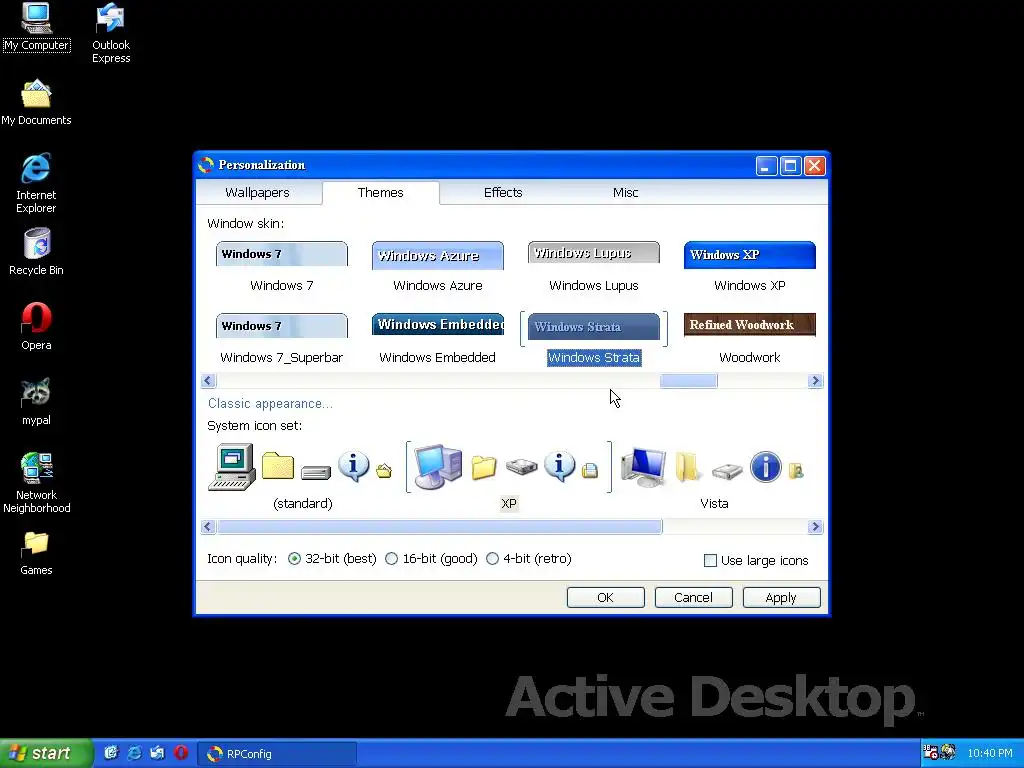Click window skin scrollbar left arrow
Viewport: 1024px width, 768px height.
(x=208, y=381)
